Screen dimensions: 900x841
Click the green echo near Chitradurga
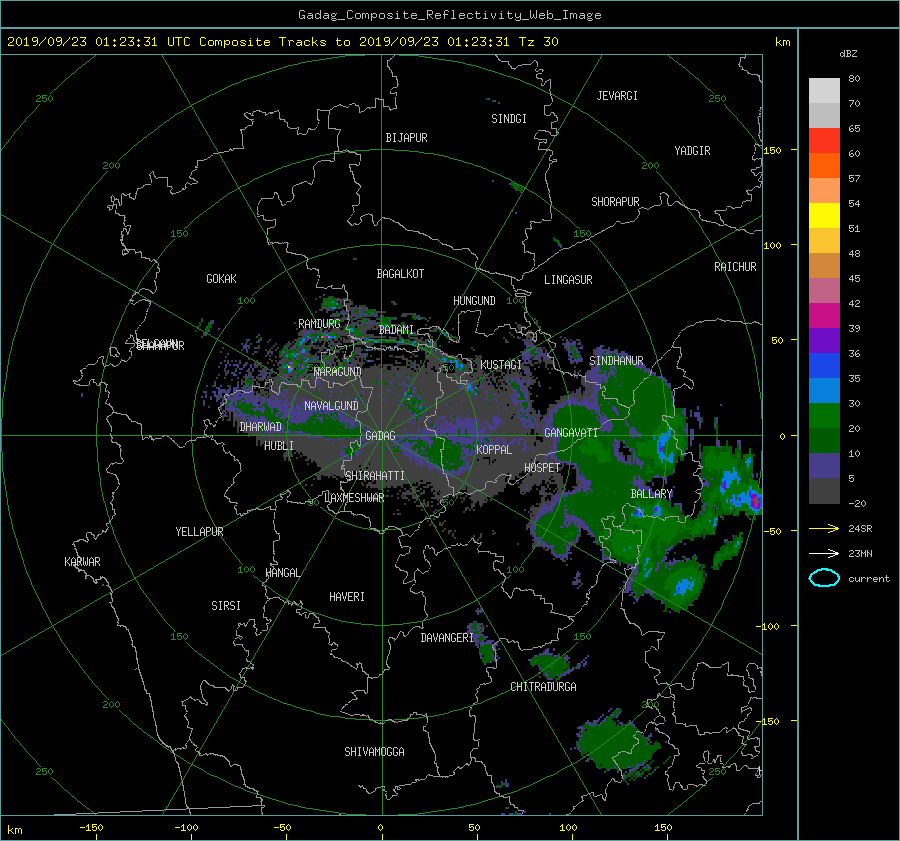point(550,663)
